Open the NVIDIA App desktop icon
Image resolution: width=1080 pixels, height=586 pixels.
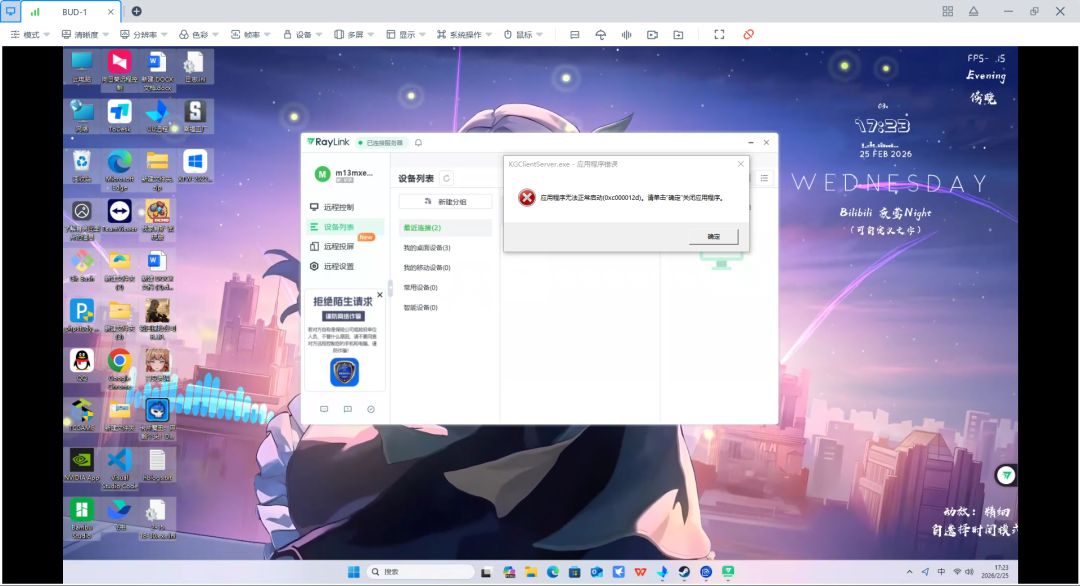(x=81, y=465)
